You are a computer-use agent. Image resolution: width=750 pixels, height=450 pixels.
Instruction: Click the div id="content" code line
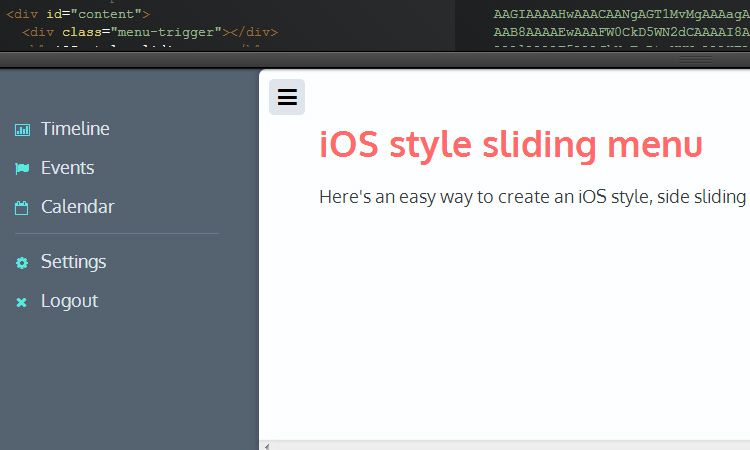78,15
